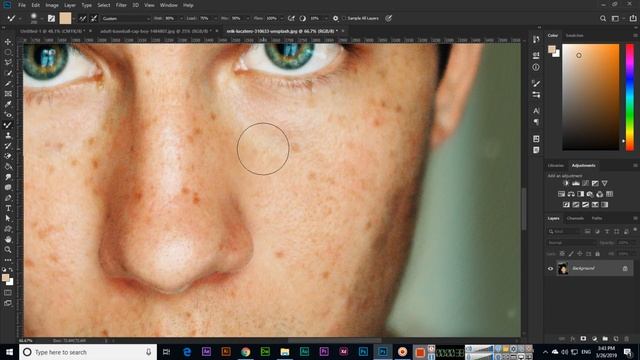Screen dimensions: 640x360
Task: Toggle Lock image pixels brush icon
Action: point(571,254)
